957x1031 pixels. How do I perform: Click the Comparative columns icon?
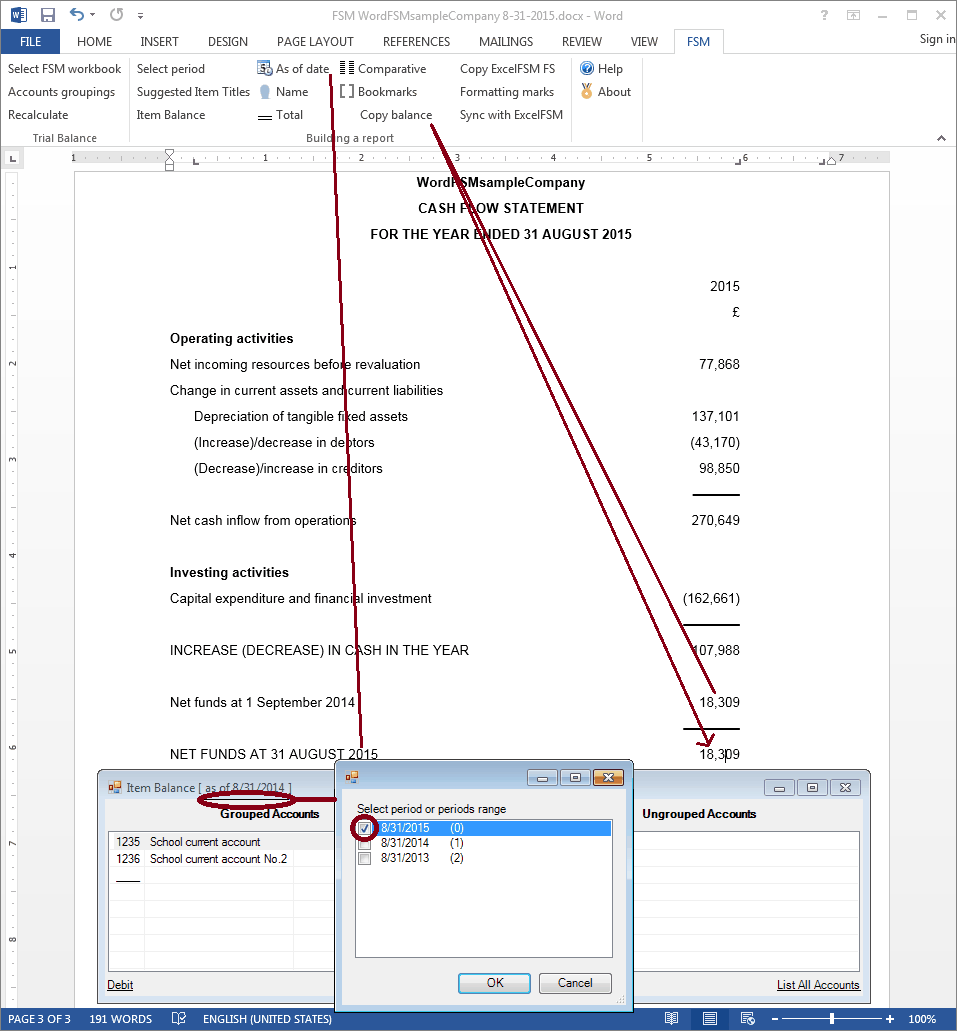[x=347, y=69]
